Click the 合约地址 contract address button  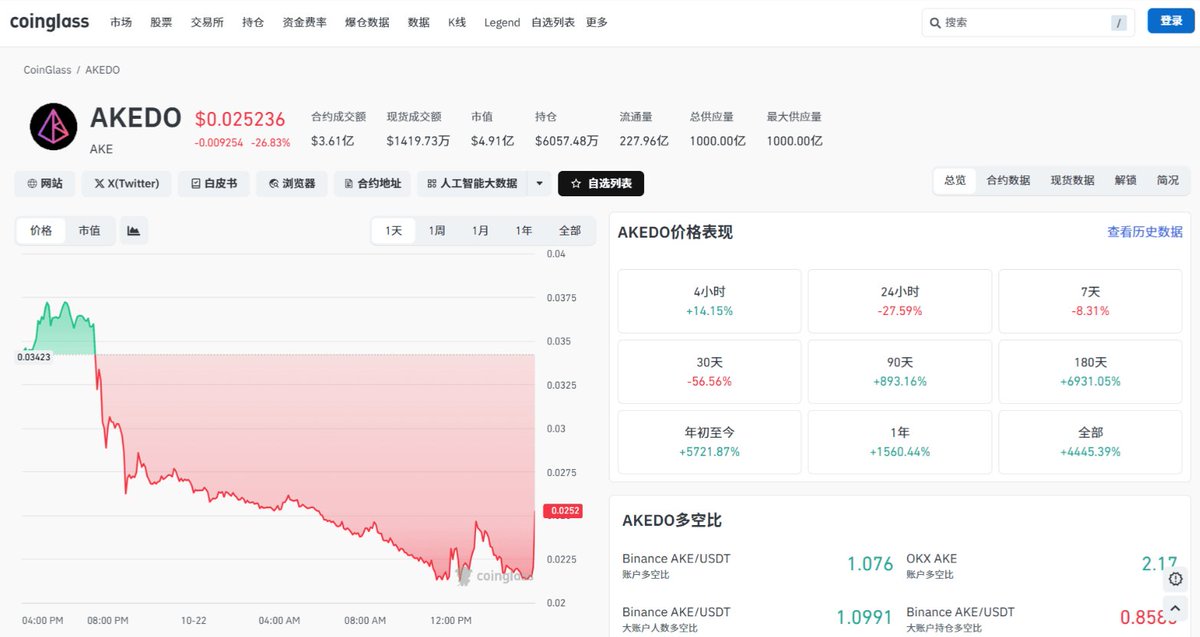(372, 183)
